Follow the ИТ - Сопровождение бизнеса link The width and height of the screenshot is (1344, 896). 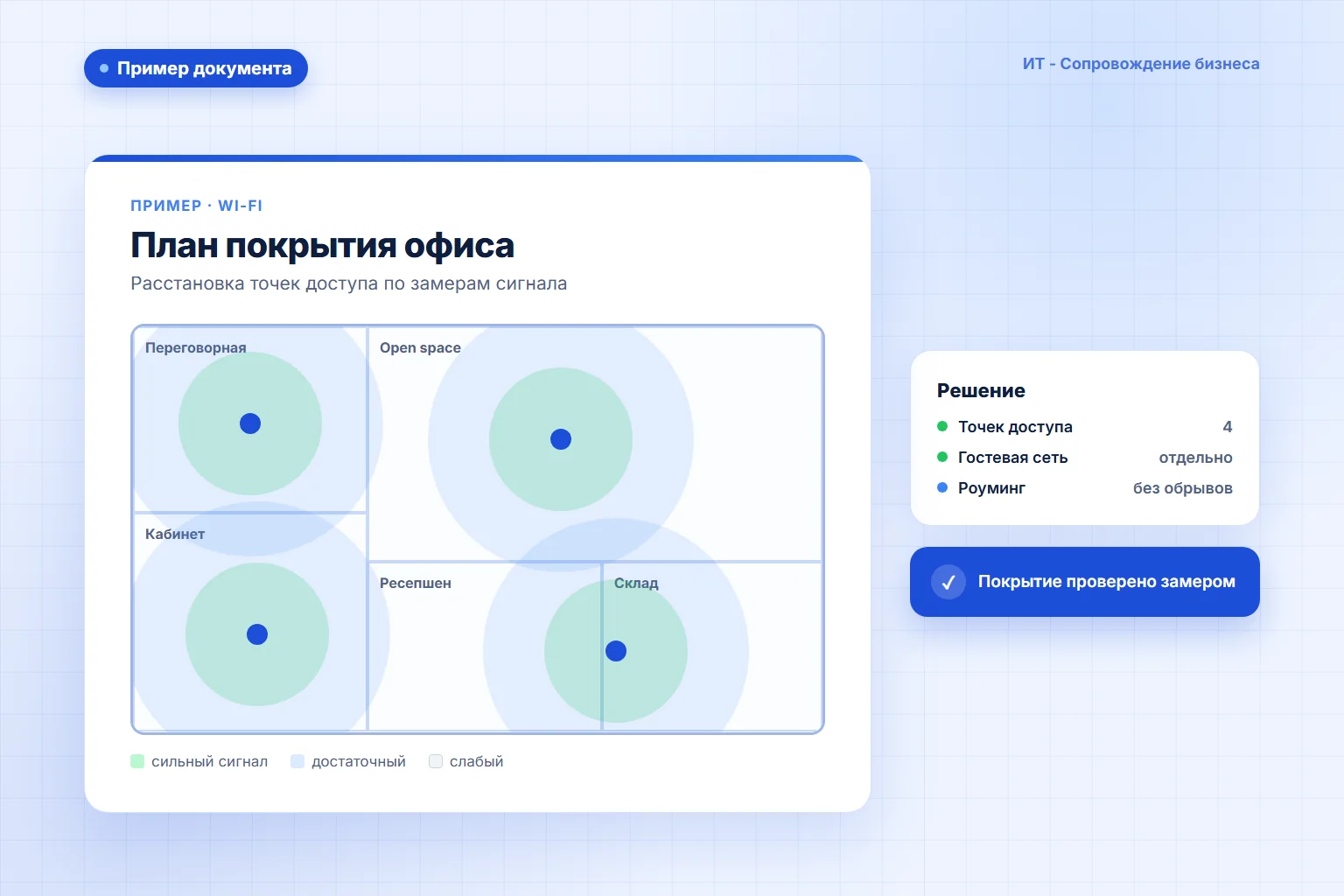coord(1141,64)
